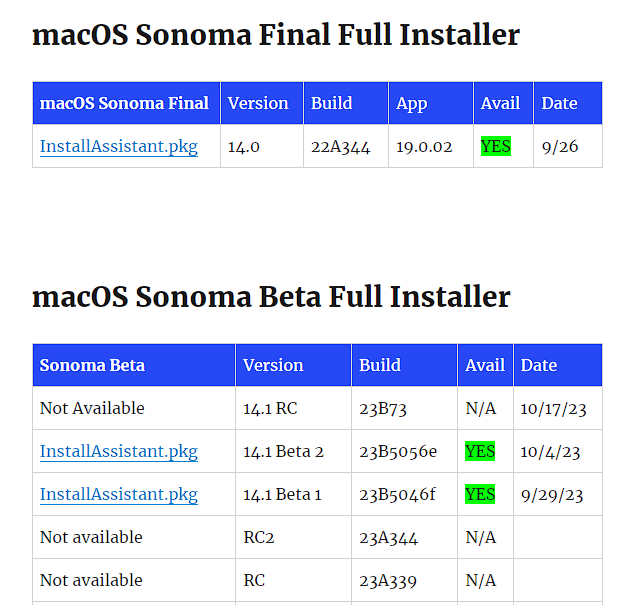This screenshot has height=605, width=642.
Task: Click the Version header in Beta table
Action: [x=273, y=365]
